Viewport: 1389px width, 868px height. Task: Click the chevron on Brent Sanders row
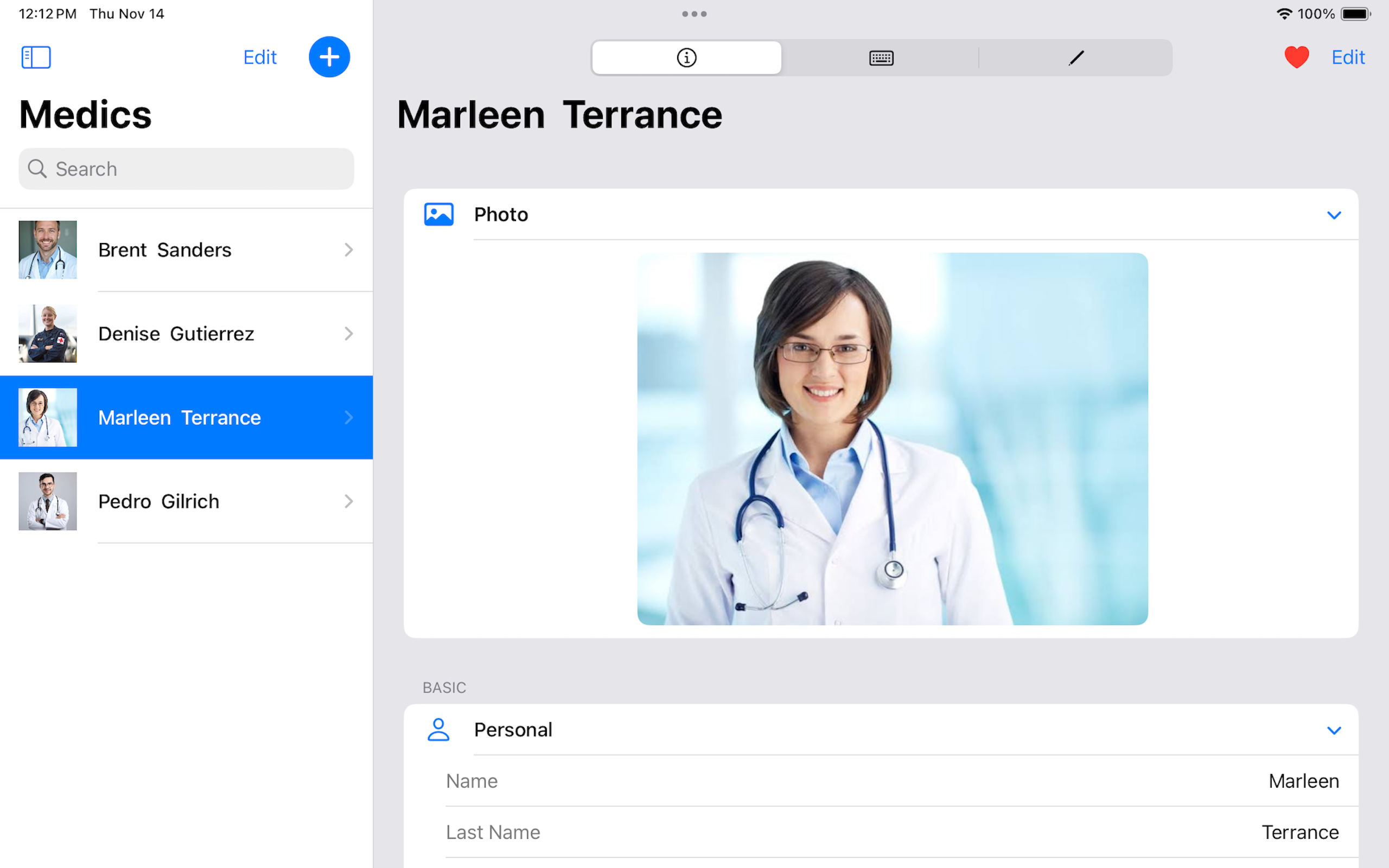click(x=348, y=250)
